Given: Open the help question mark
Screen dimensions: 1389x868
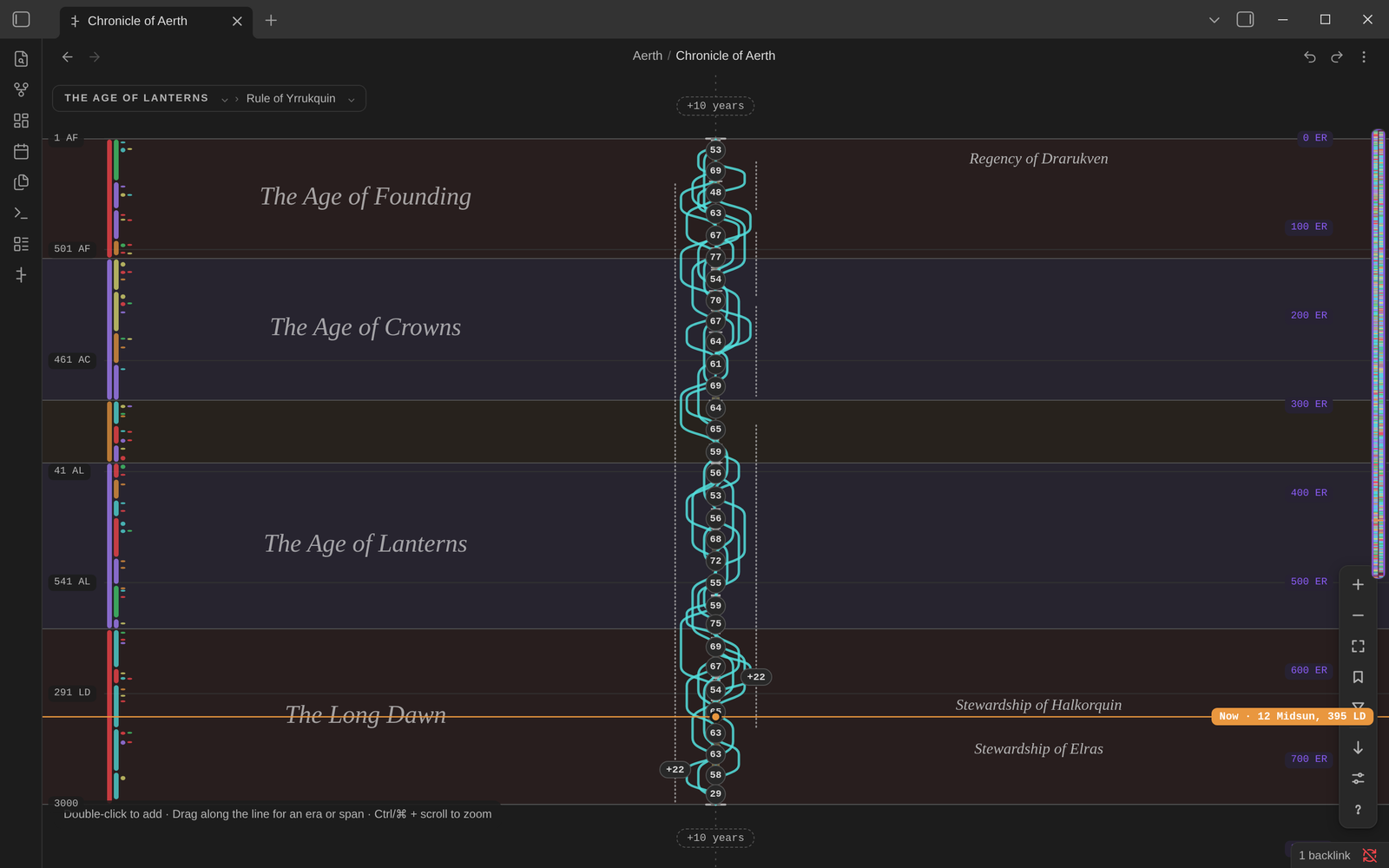Looking at the screenshot, I should pyautogui.click(x=1358, y=809).
